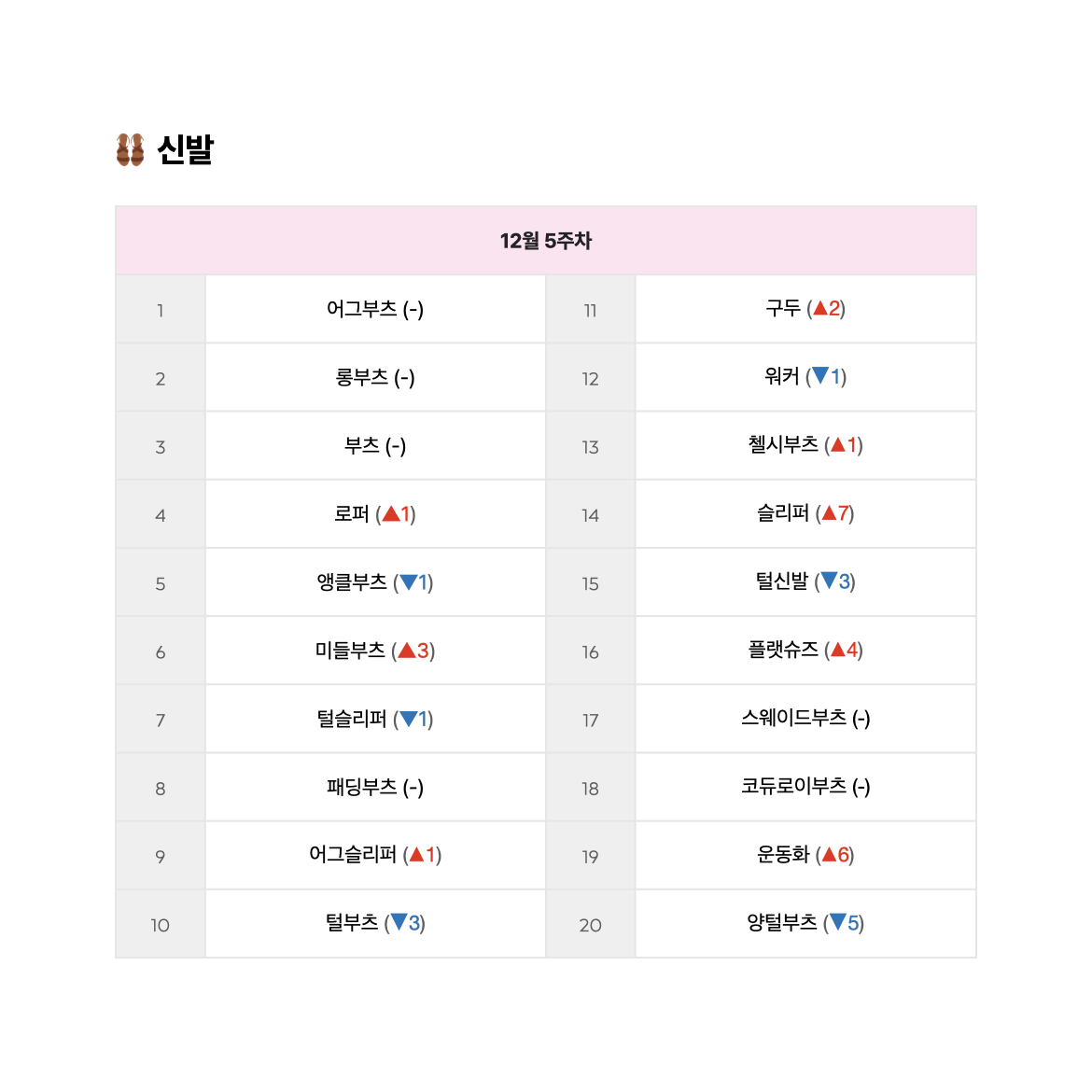Click the blue down arrow beside 워커
Image resolution: width=1092 pixels, height=1092 pixels.
pyautogui.click(x=821, y=376)
